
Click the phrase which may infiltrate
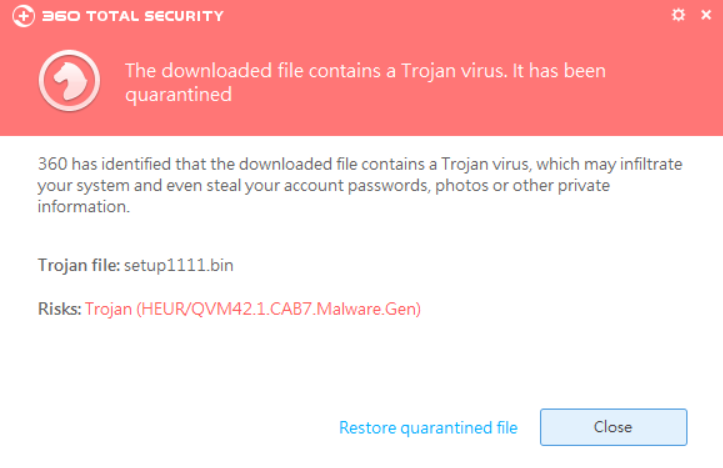609,164
